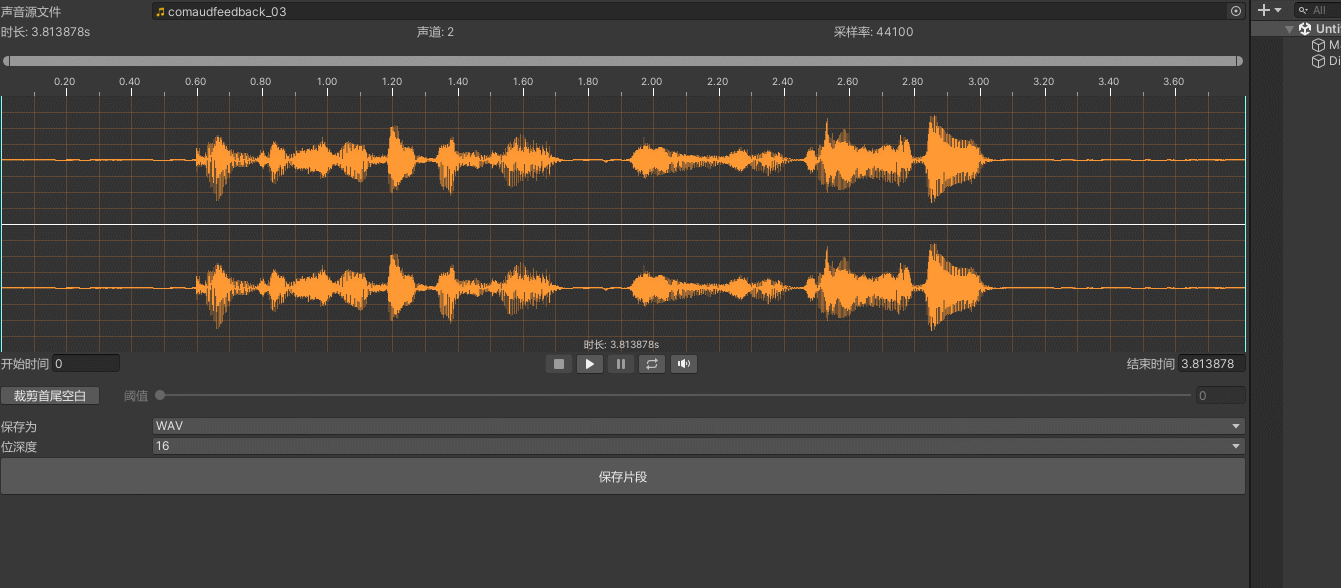The image size is (1341, 588).
Task: Collapse the Untitled scene in the Hierarchy
Action: pyautogui.click(x=1289, y=29)
